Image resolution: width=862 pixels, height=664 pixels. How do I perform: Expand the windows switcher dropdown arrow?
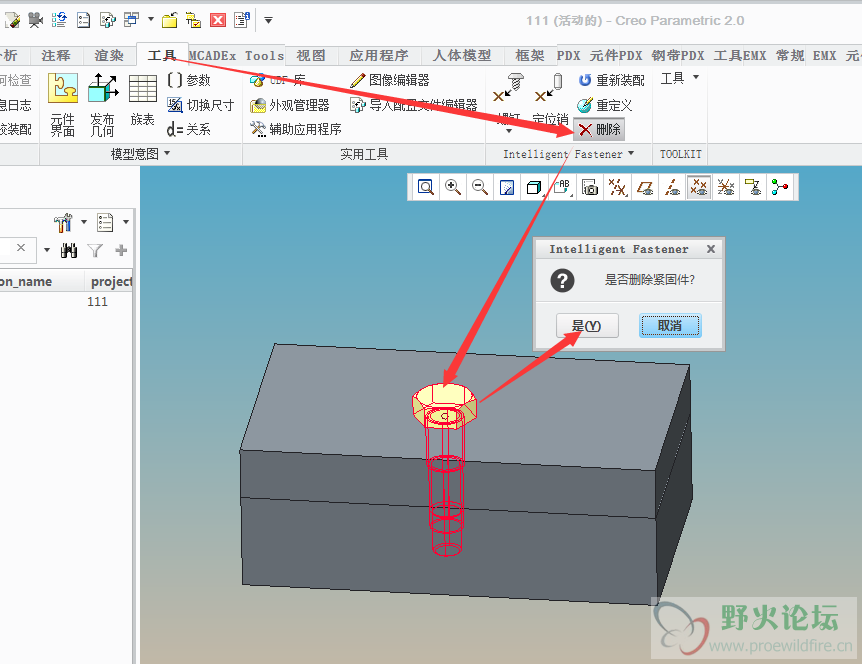151,20
